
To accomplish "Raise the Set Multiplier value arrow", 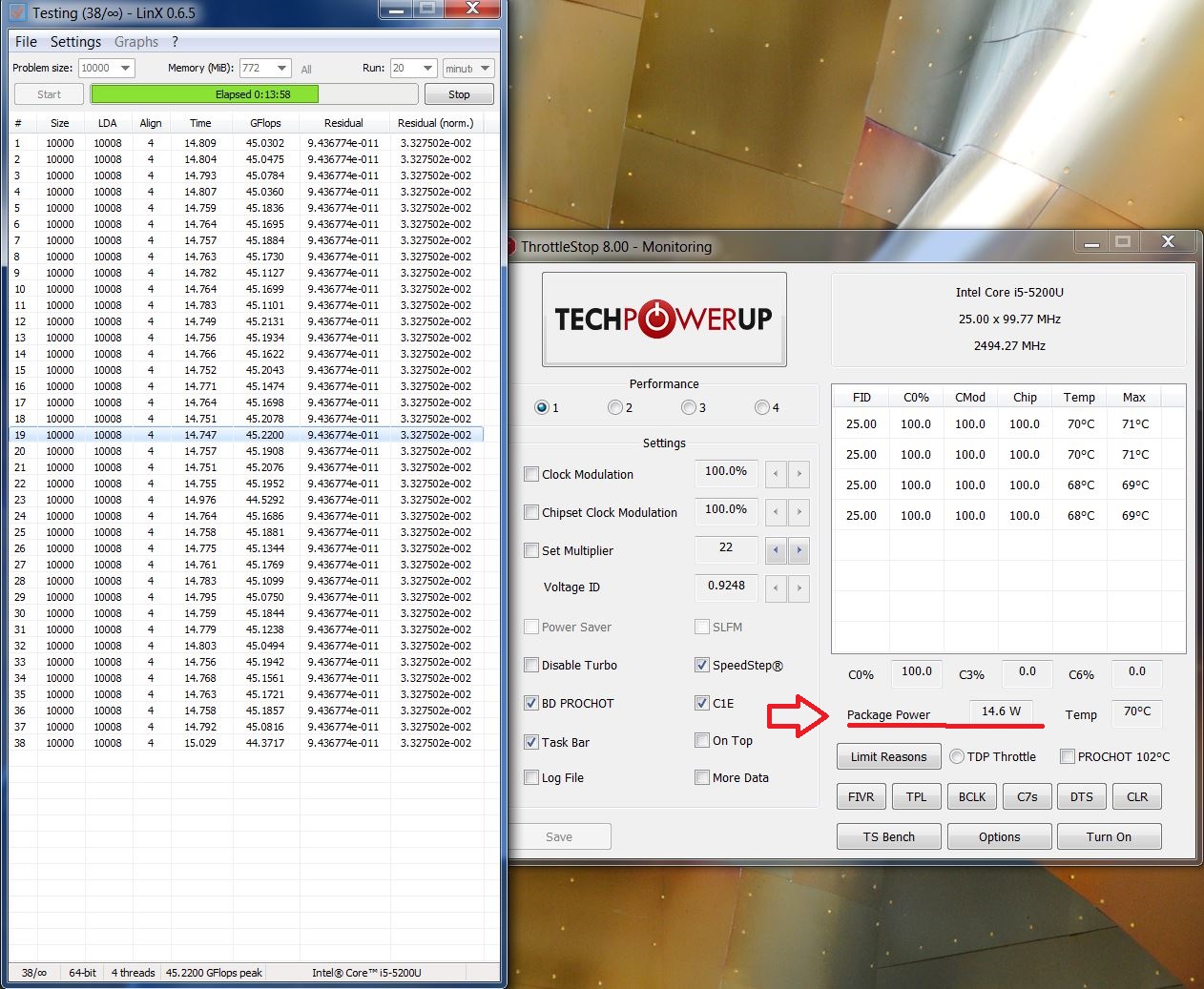I will click(x=799, y=550).
